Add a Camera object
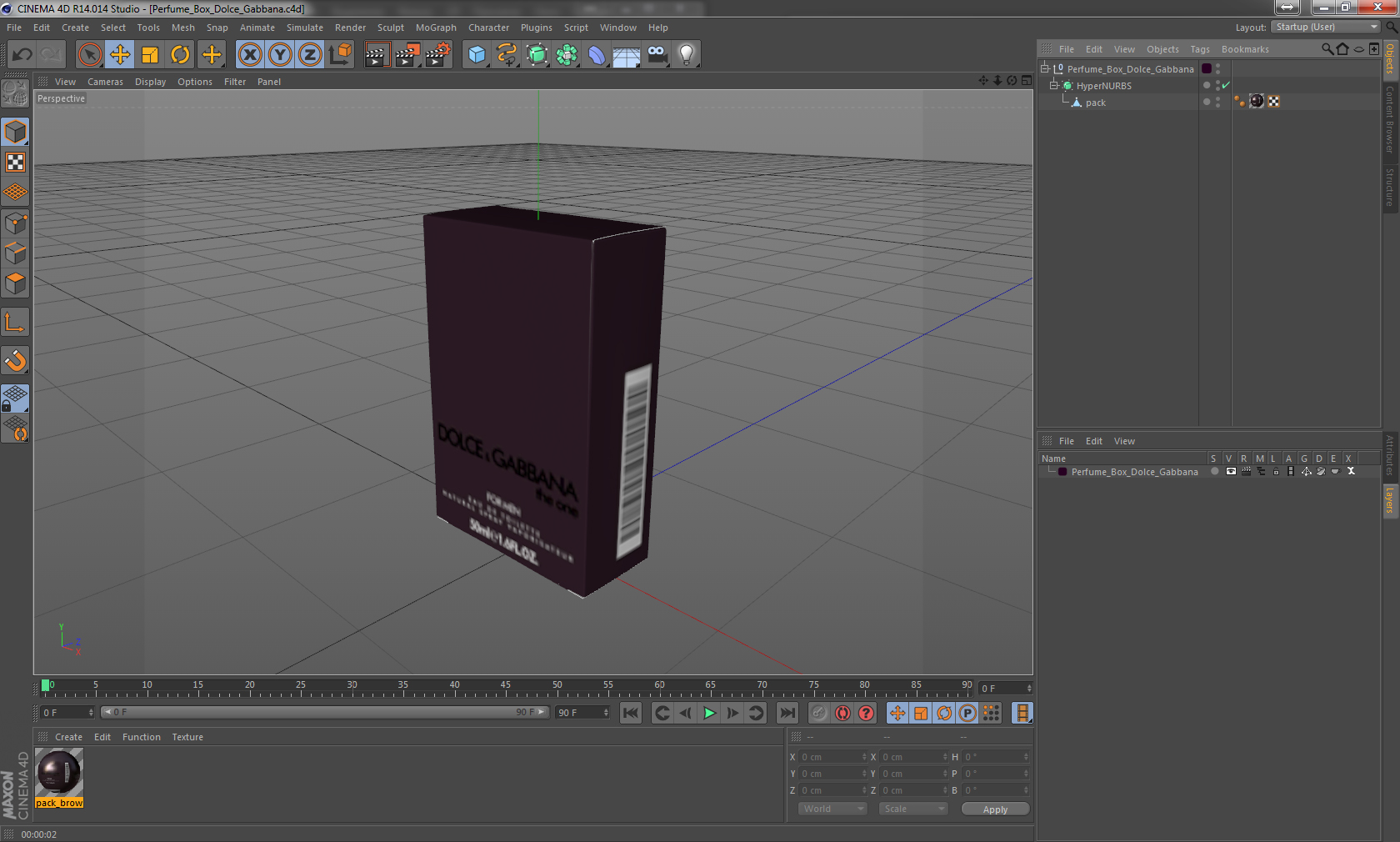Image resolution: width=1400 pixels, height=842 pixels. pyautogui.click(x=657, y=55)
